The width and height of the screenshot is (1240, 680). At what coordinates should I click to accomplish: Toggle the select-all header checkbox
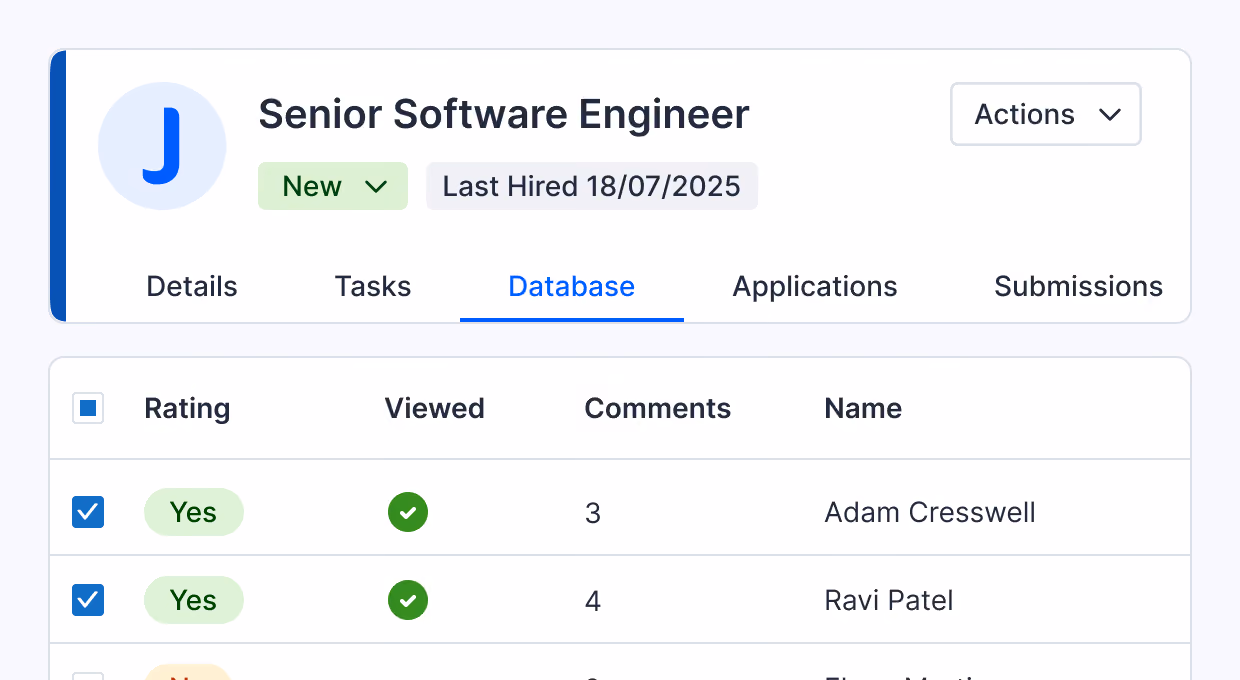point(88,408)
